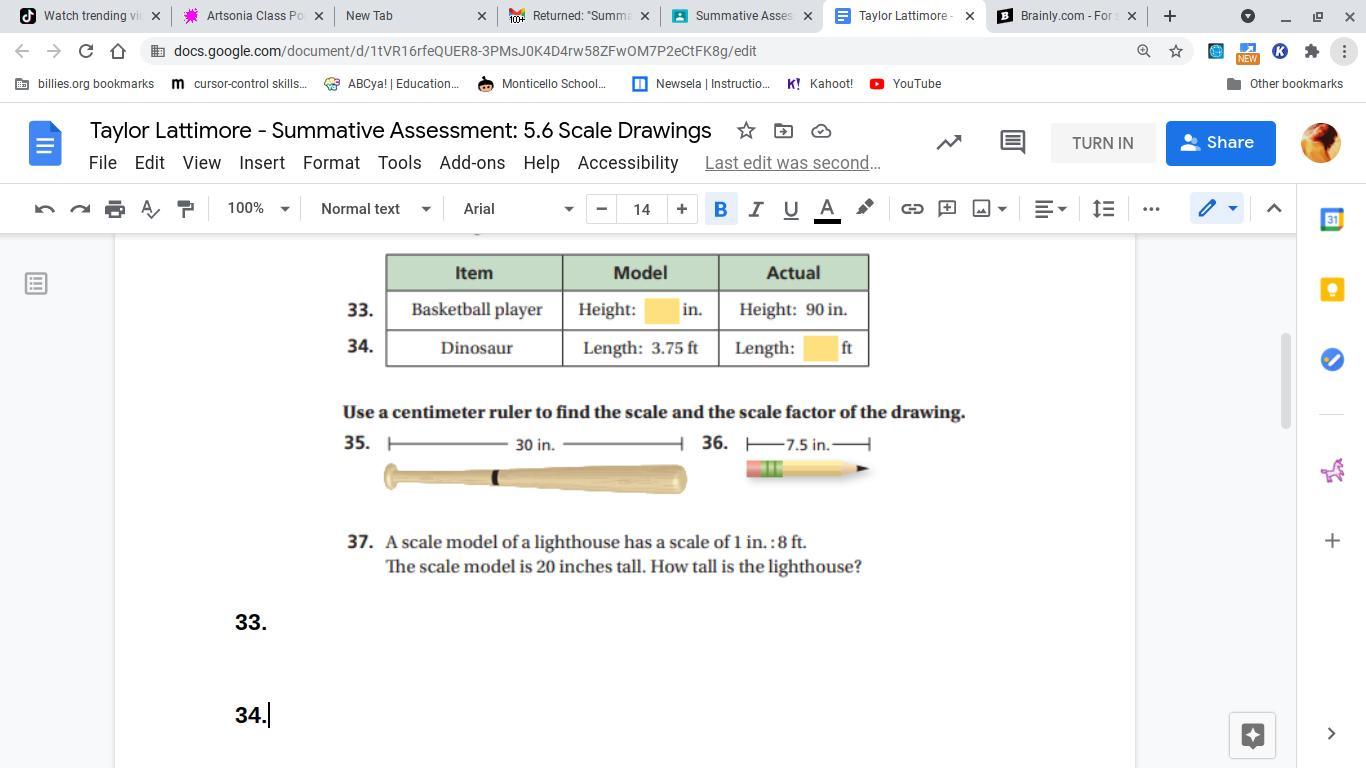The height and width of the screenshot is (768, 1366).
Task: Click the font size field
Action: click(x=642, y=209)
